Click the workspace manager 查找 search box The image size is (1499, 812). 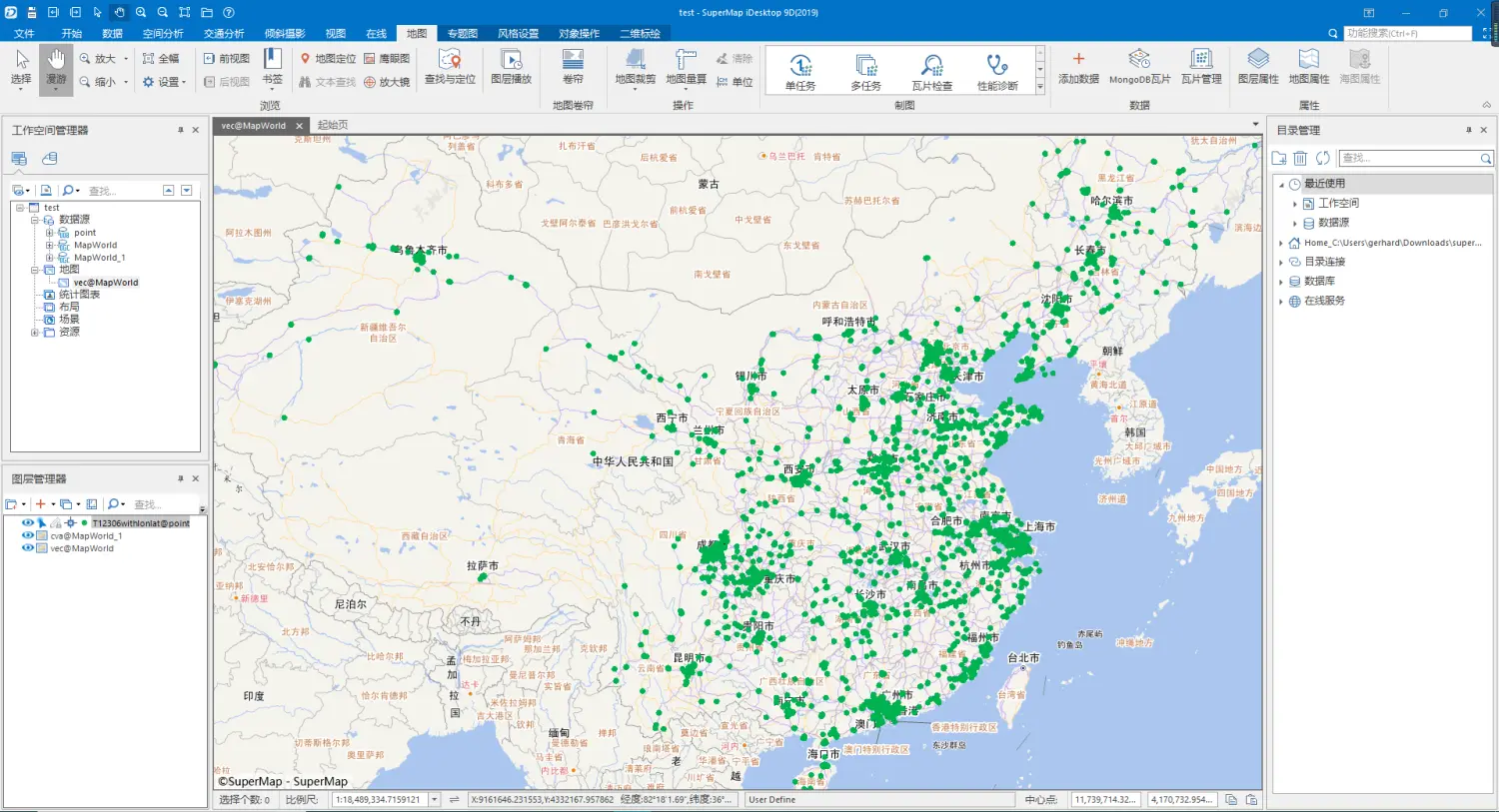point(122,190)
